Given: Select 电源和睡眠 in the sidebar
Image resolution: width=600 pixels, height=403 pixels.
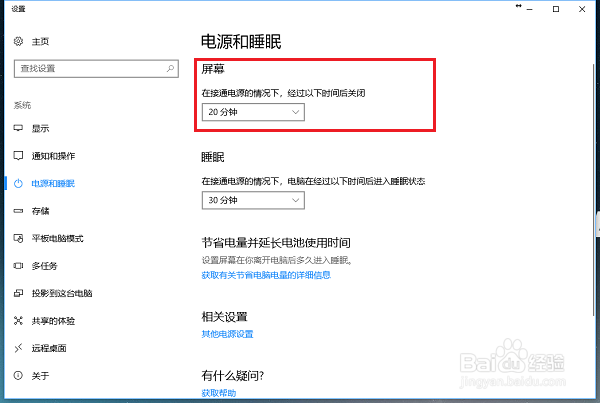Looking at the screenshot, I should tap(53, 184).
